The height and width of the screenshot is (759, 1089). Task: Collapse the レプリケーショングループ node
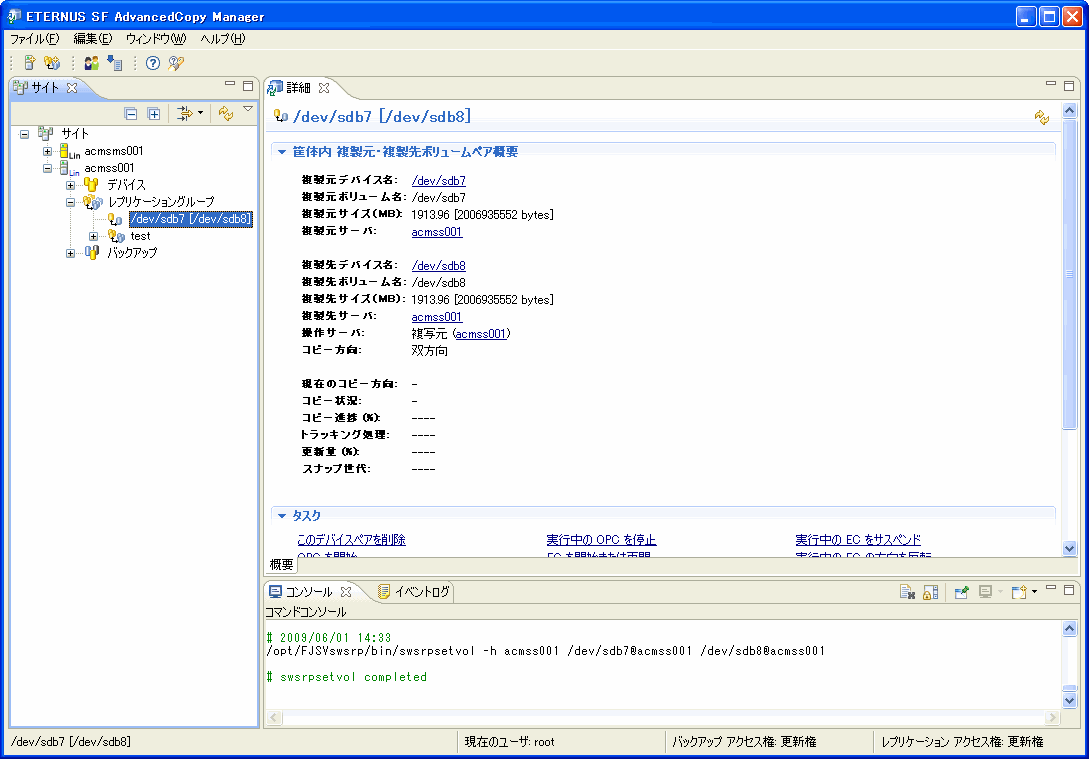click(70, 202)
